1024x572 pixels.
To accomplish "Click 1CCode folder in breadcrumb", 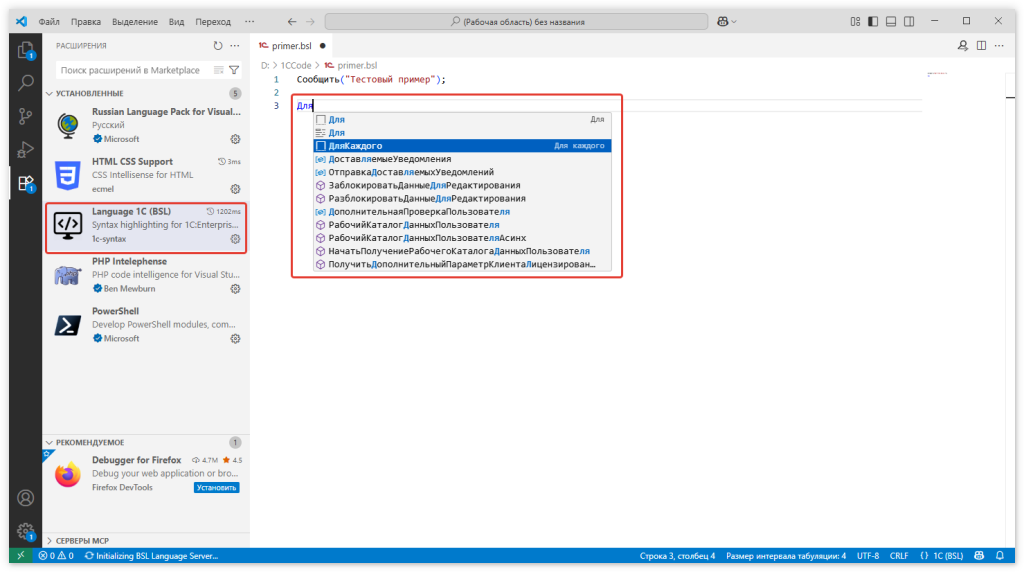I will click(x=296, y=65).
